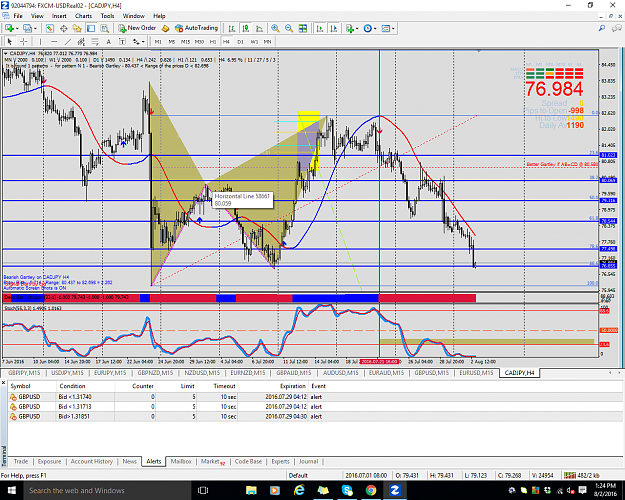Toggle chart Auto Scroll

(x=319, y=28)
